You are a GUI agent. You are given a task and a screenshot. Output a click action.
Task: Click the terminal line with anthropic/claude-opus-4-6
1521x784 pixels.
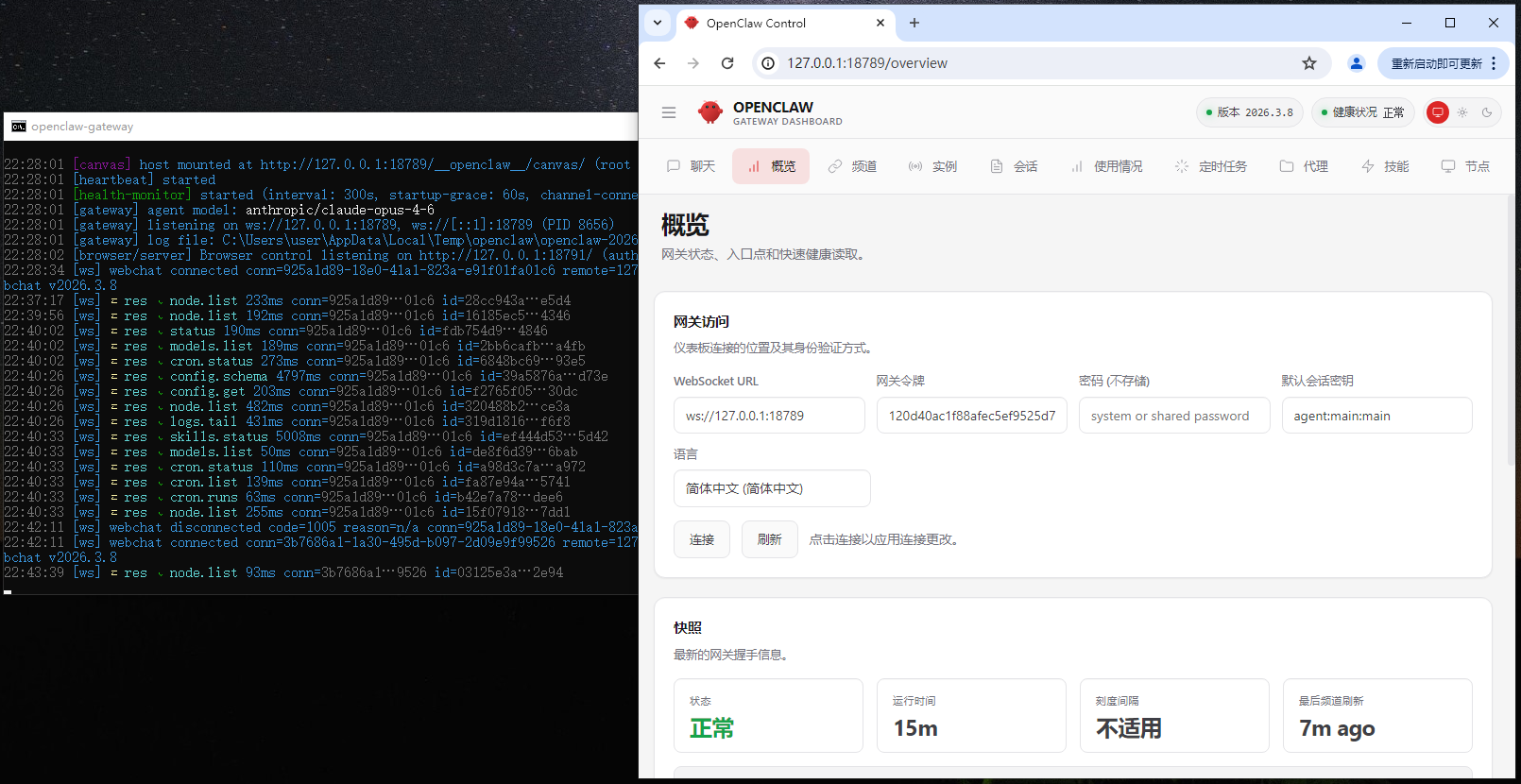219,210
